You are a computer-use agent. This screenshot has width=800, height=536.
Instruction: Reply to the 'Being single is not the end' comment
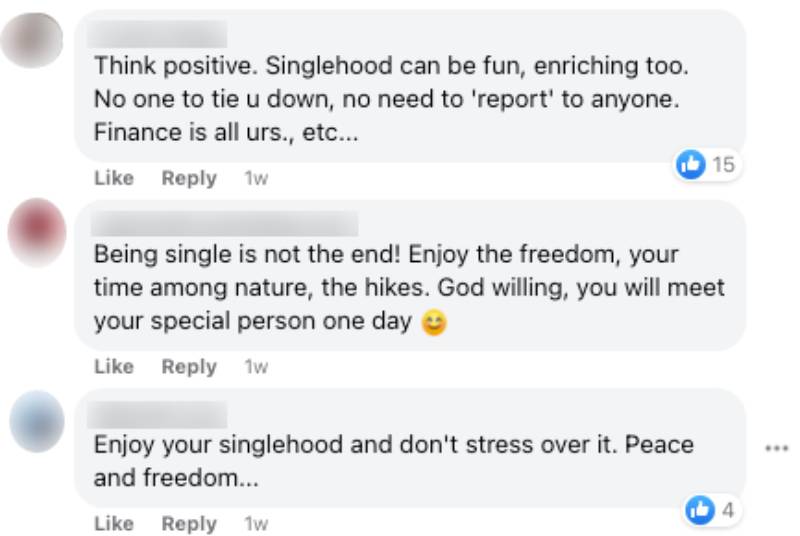[x=189, y=367]
